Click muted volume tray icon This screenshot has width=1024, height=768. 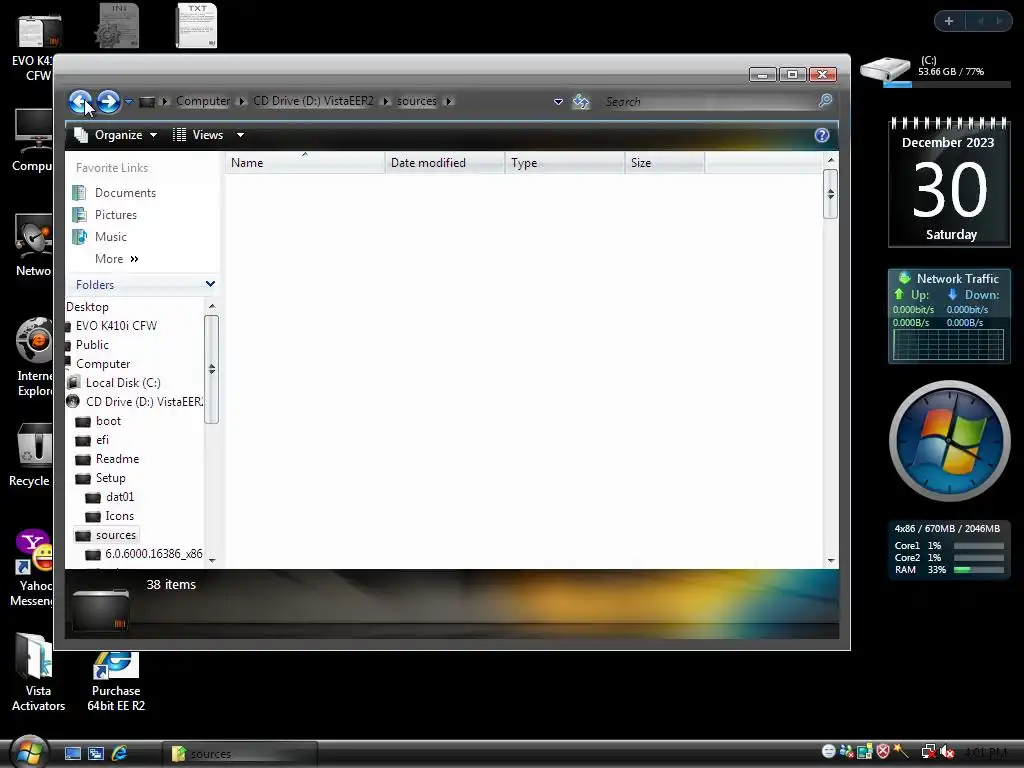[x=947, y=752]
